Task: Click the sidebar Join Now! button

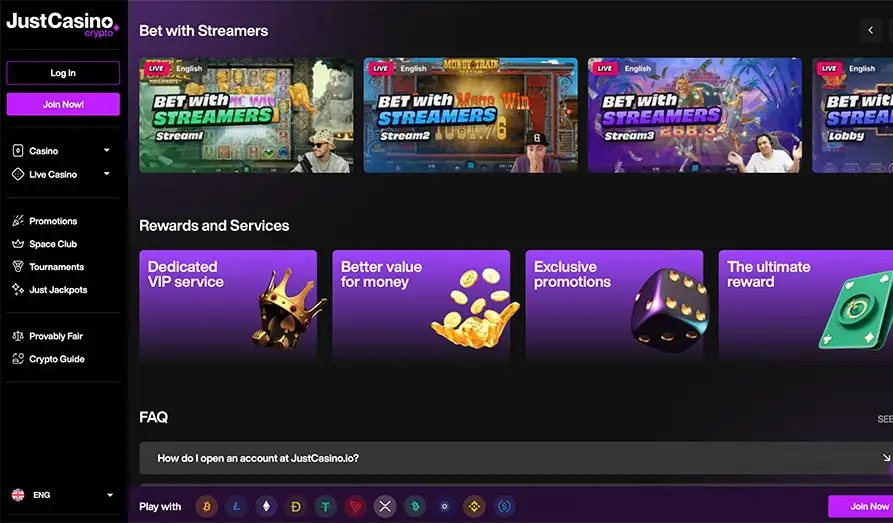Action: click(x=63, y=104)
